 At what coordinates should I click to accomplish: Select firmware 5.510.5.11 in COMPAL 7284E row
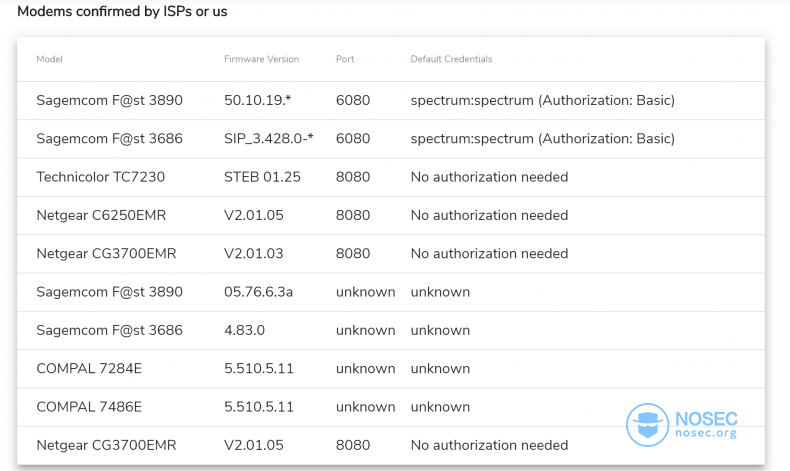259,368
